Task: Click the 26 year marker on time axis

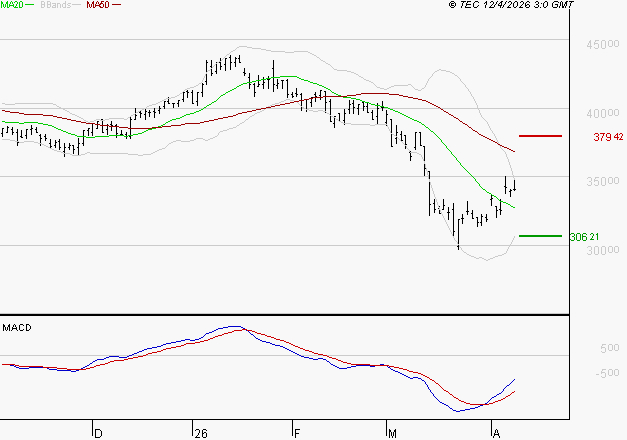Action: [201, 434]
